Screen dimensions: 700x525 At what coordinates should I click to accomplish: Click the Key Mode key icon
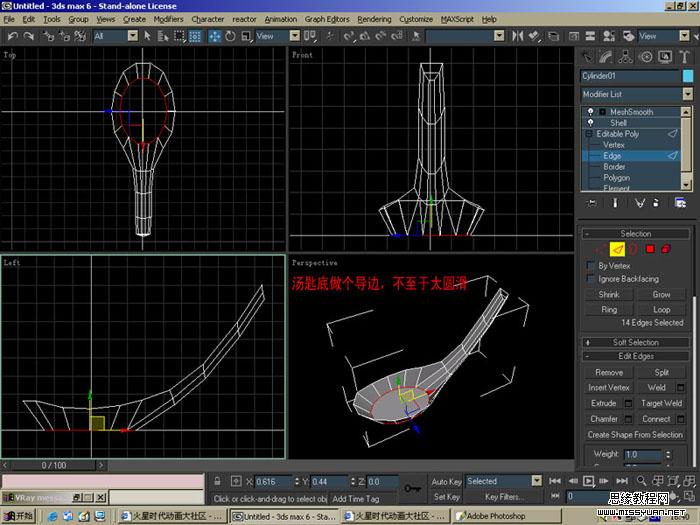click(412, 488)
